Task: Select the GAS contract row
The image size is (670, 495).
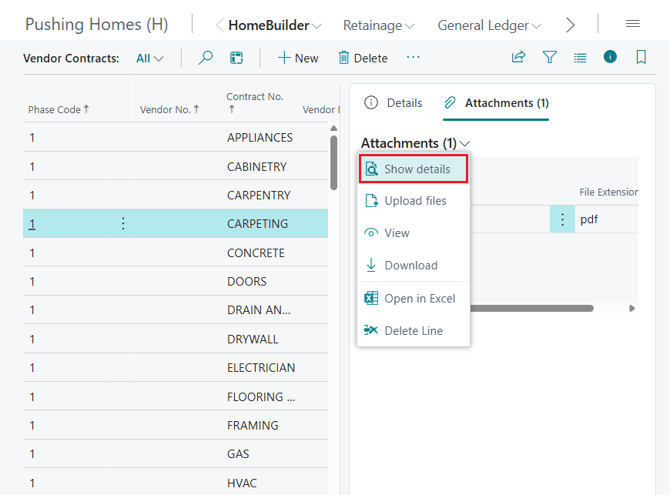Action: [x=175, y=454]
